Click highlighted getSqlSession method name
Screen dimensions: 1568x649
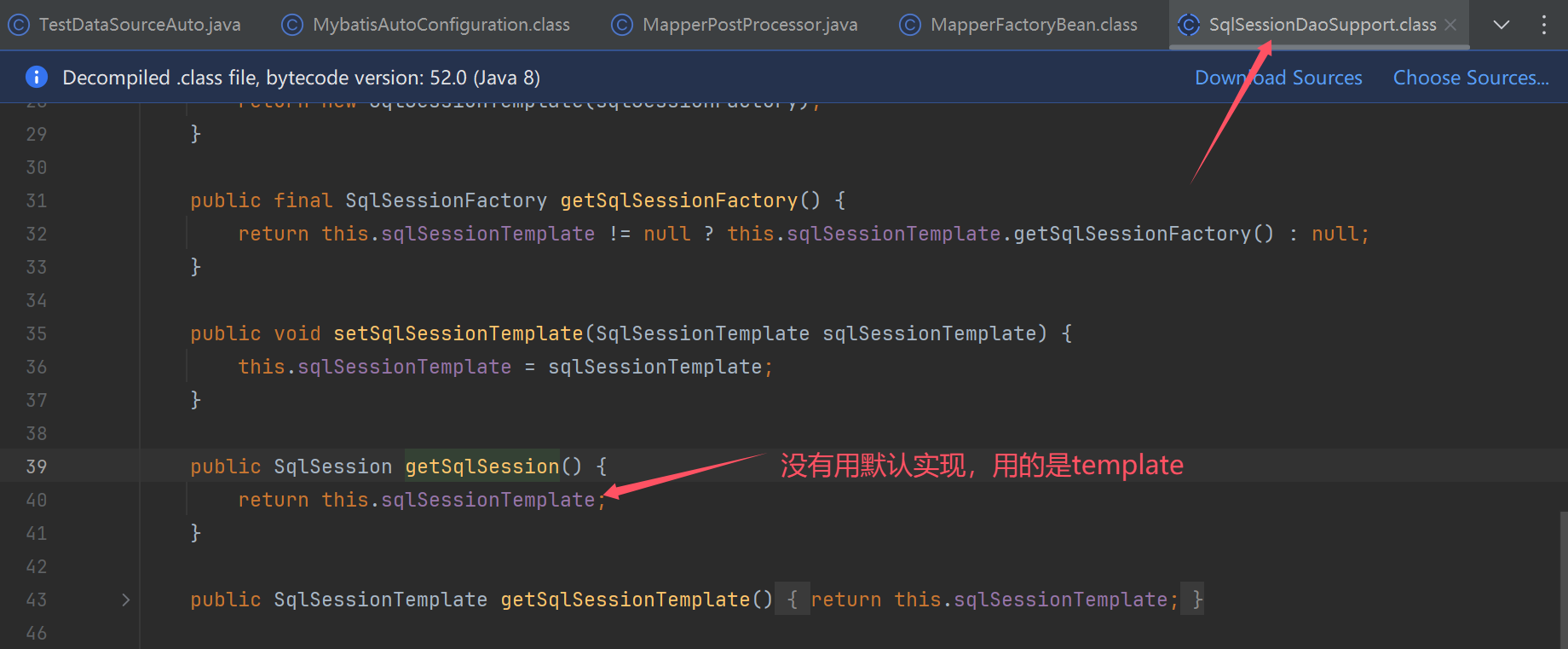point(482,466)
